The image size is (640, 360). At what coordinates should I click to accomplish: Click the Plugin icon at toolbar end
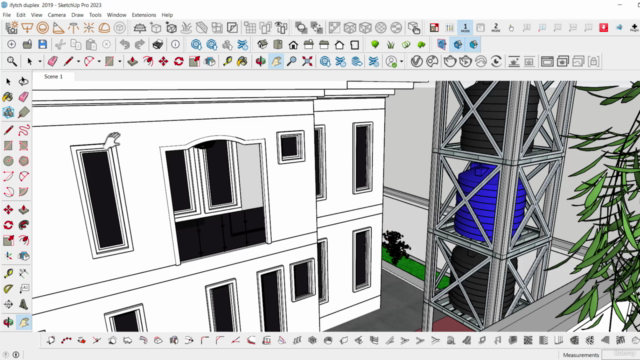(x=634, y=27)
